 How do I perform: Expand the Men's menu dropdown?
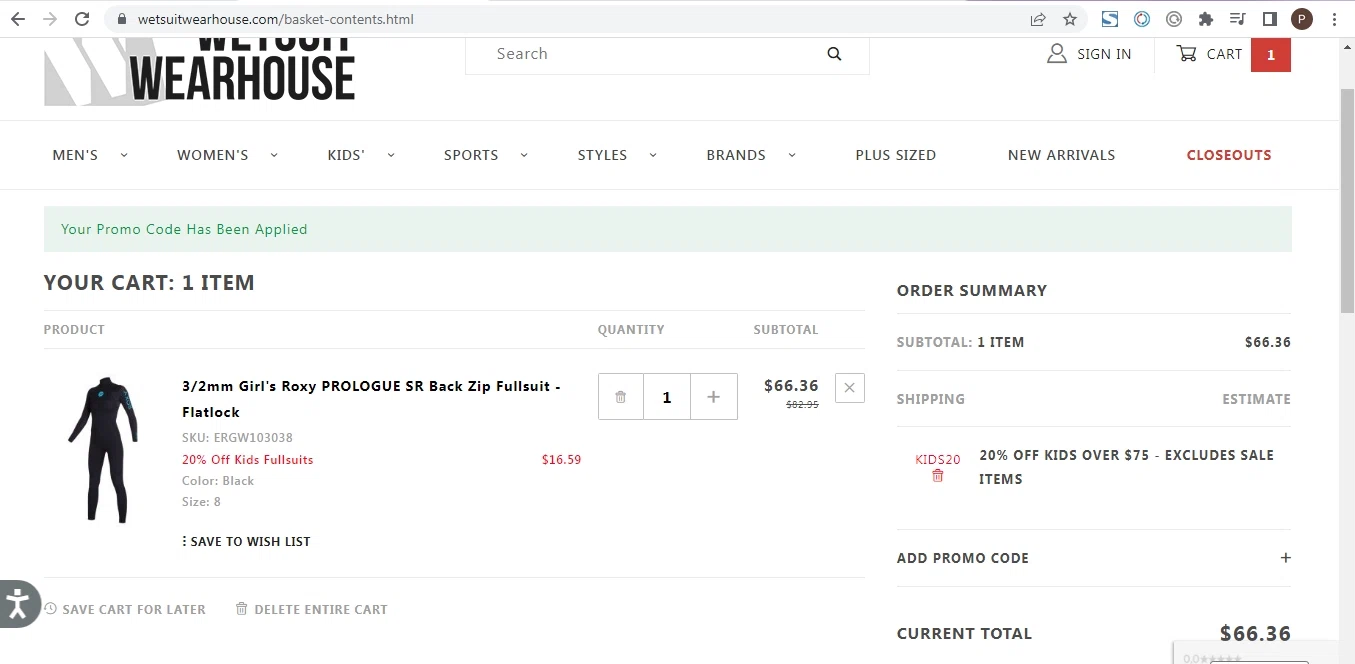pos(124,155)
